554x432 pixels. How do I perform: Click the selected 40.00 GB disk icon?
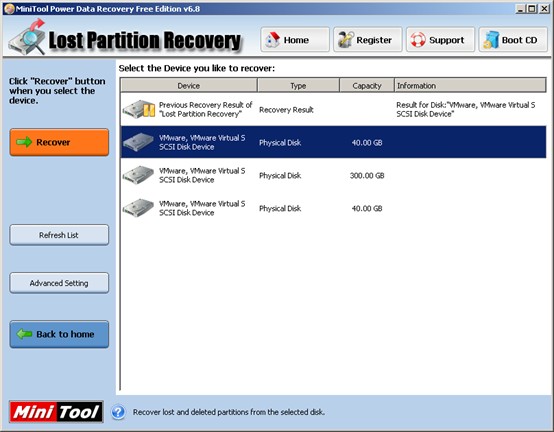pos(138,142)
